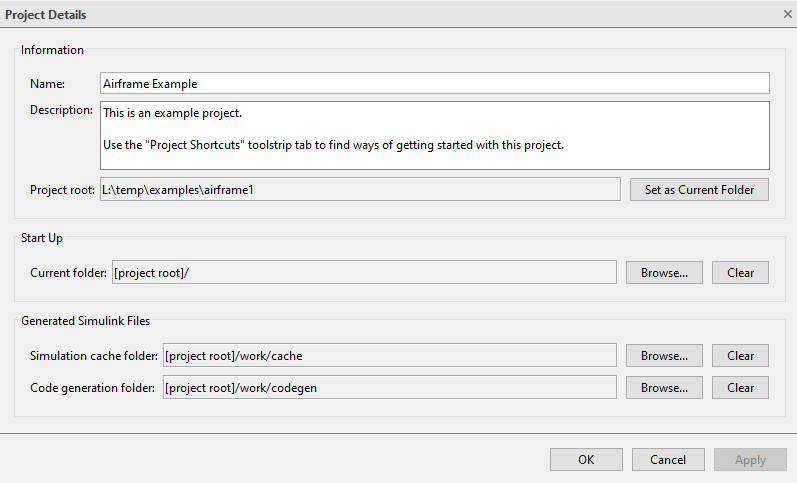Screen dimensions: 797x483
Task: Click the Start Up current folder field
Action: tap(364, 272)
